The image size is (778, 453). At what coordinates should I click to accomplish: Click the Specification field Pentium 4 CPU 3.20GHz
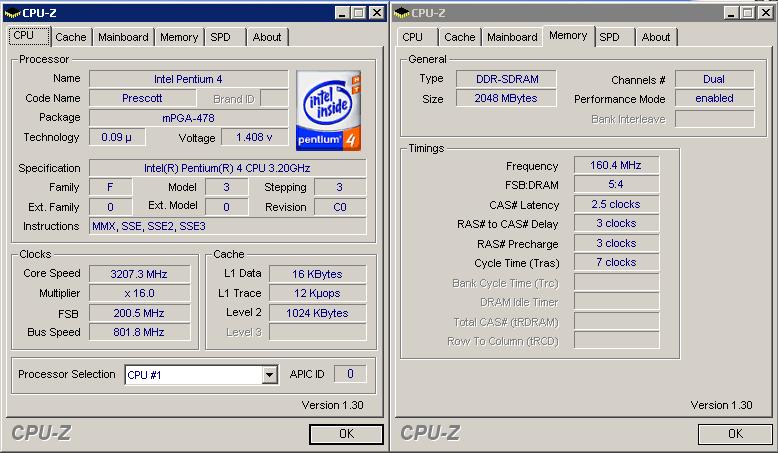click(x=227, y=168)
